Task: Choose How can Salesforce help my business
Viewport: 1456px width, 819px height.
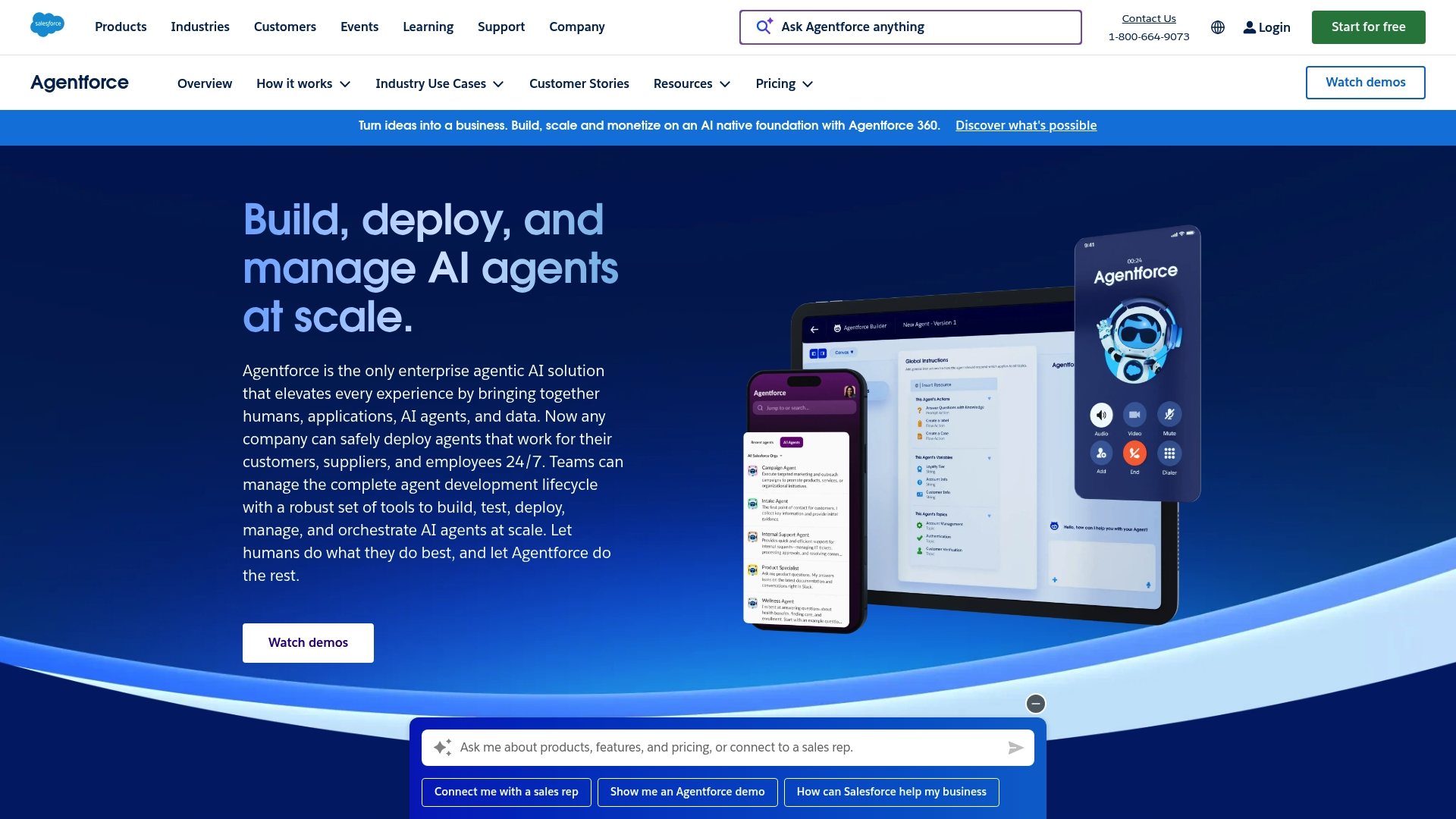Action: 892,792
